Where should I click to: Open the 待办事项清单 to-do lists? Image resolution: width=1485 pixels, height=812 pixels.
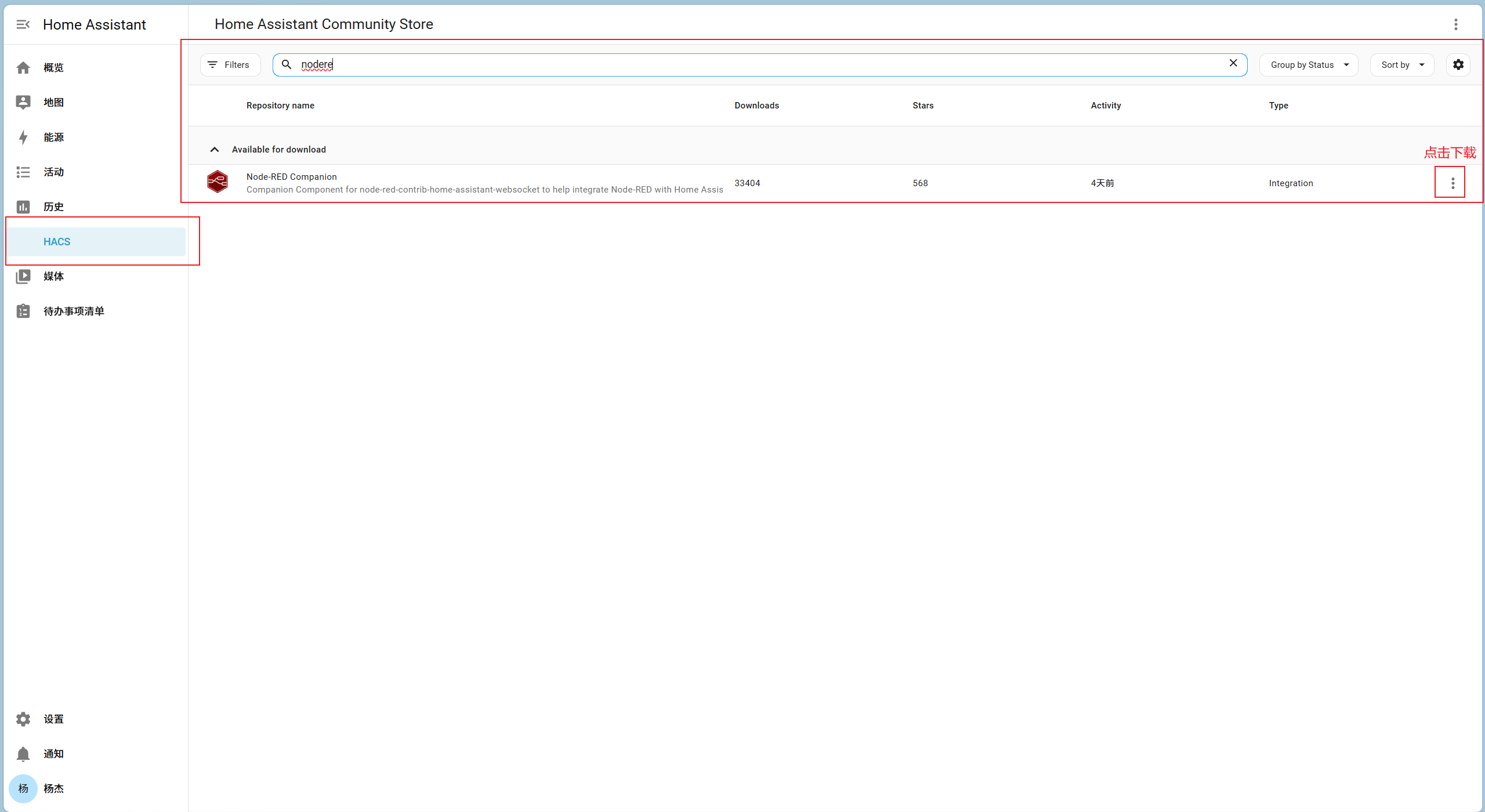pyautogui.click(x=74, y=311)
